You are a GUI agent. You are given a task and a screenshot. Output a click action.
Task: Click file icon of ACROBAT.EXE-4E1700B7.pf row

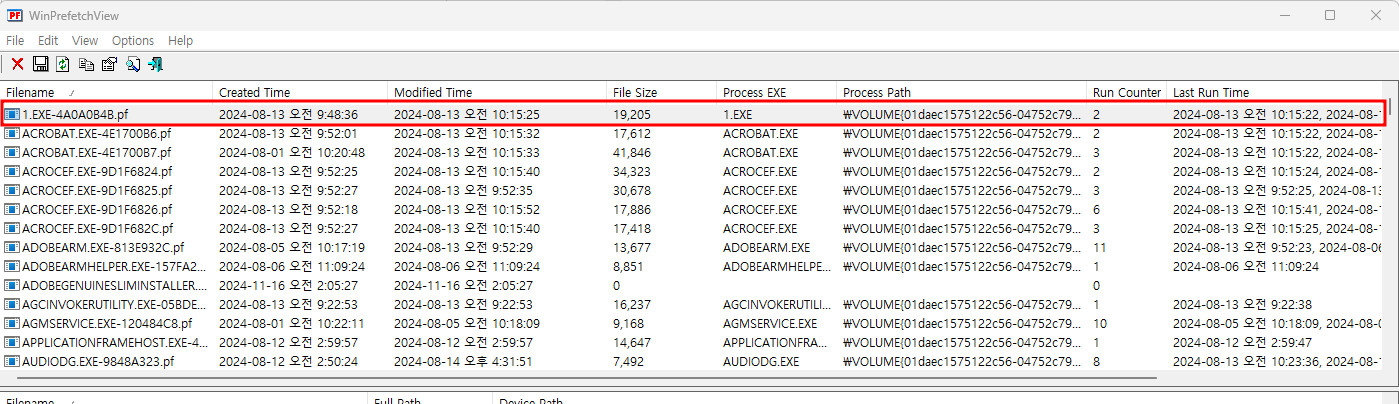pos(12,152)
